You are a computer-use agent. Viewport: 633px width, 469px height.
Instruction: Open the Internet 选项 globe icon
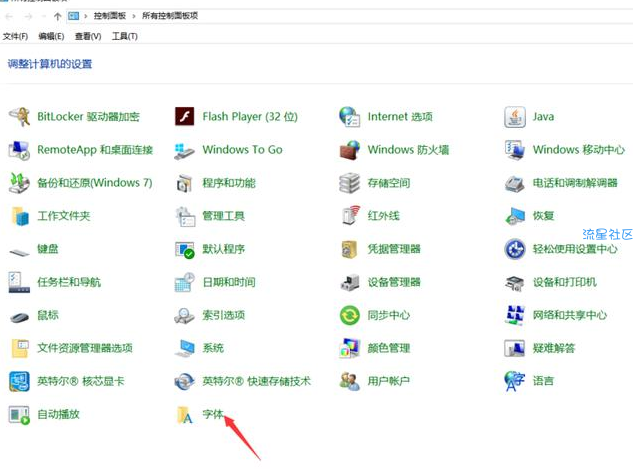click(x=350, y=117)
